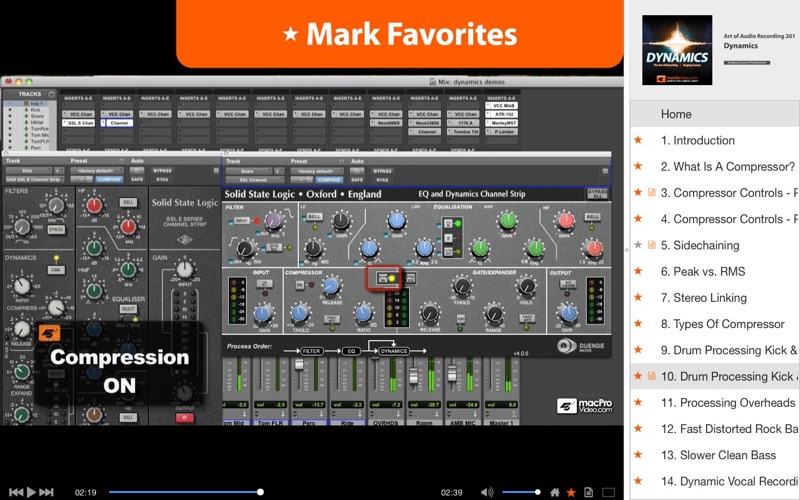This screenshot has width=800, height=500.
Task: Toggle star for 4. Compressor Controls
Action: [x=638, y=219]
